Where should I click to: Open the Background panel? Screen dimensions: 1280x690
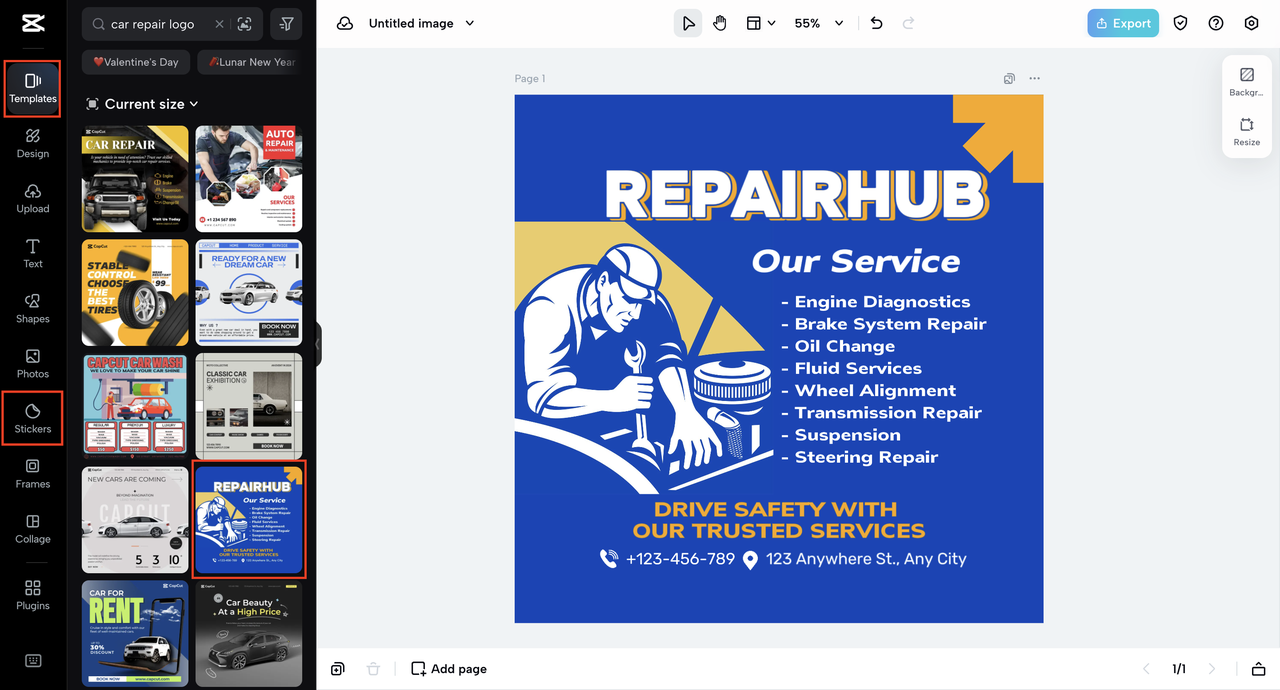coord(1247,82)
